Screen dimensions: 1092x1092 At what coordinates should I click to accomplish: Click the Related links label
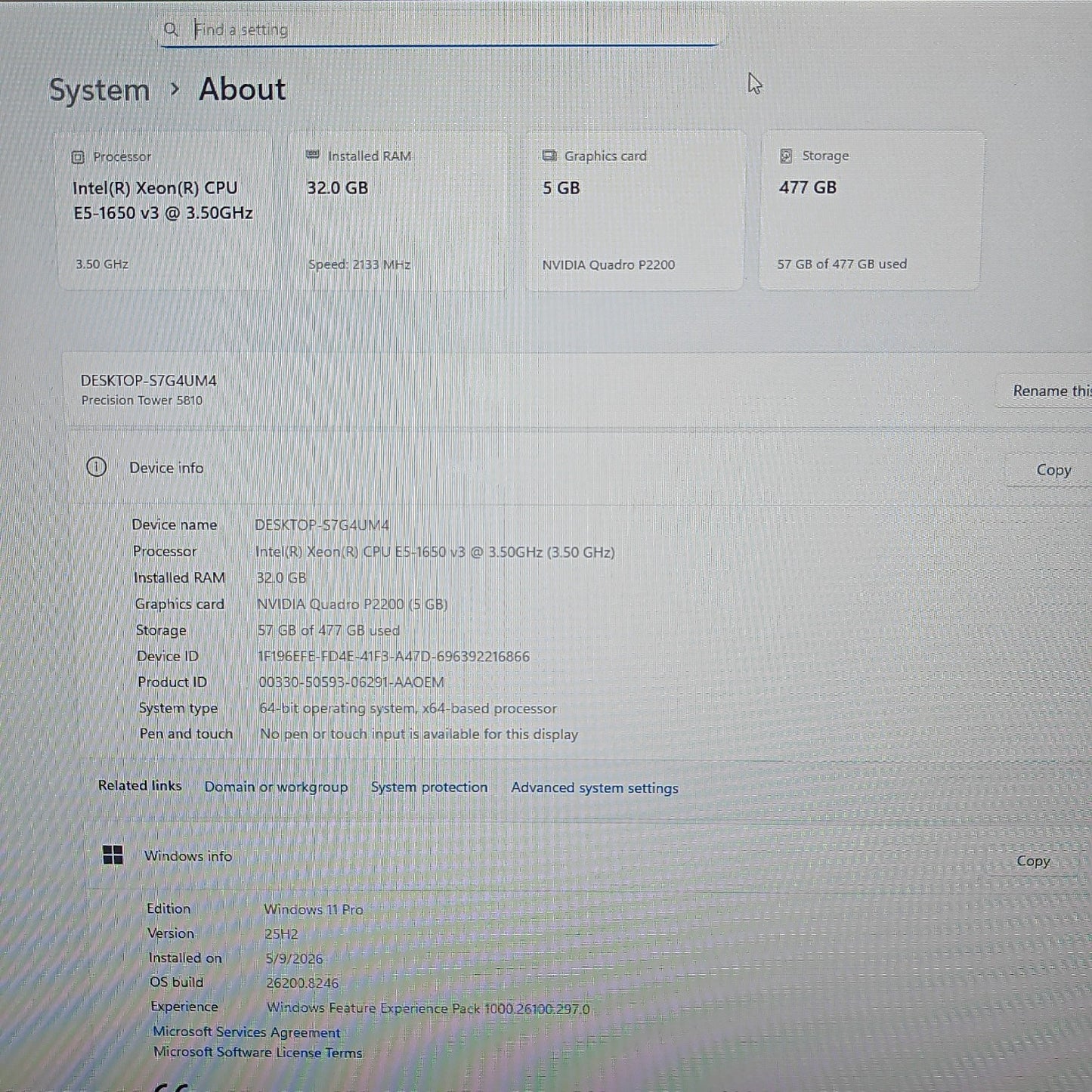point(140,786)
